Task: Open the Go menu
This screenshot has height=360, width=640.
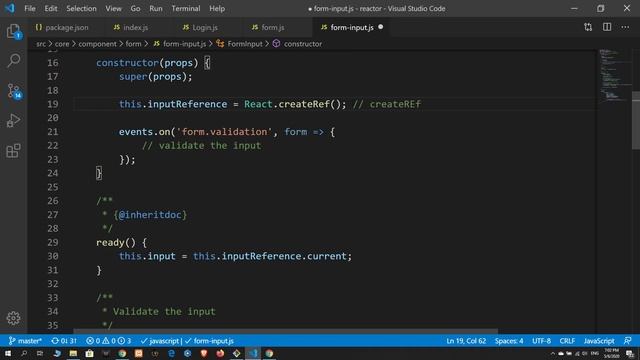Action: point(135,8)
